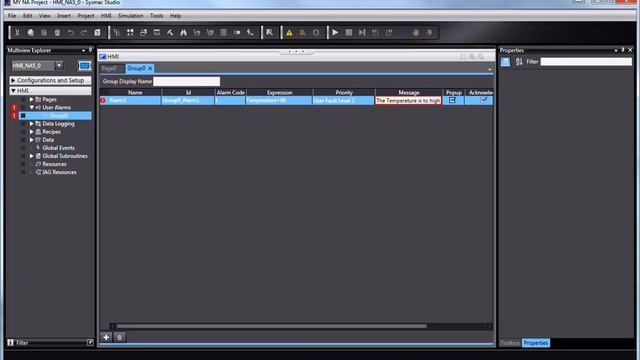Image resolution: width=640 pixels, height=360 pixels.
Task: Click the Id cell 'Group0_Alarm1'
Action: pos(188,100)
